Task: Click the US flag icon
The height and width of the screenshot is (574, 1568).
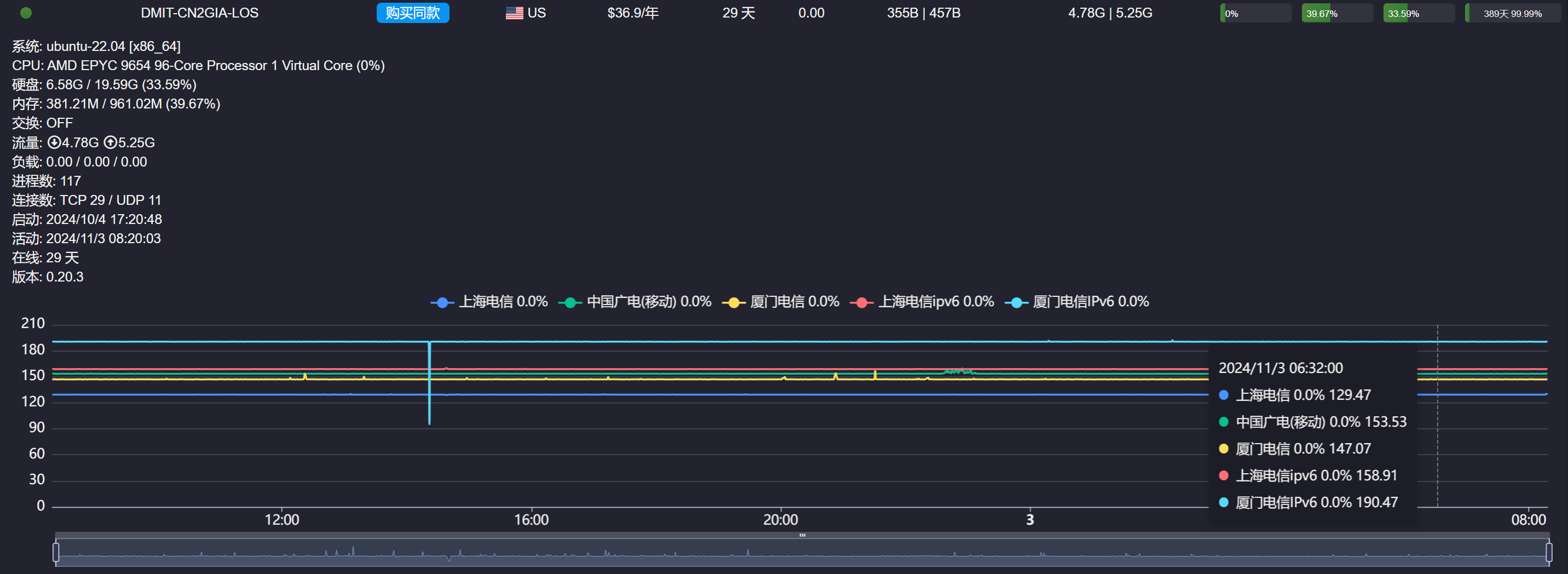Action: click(x=514, y=13)
